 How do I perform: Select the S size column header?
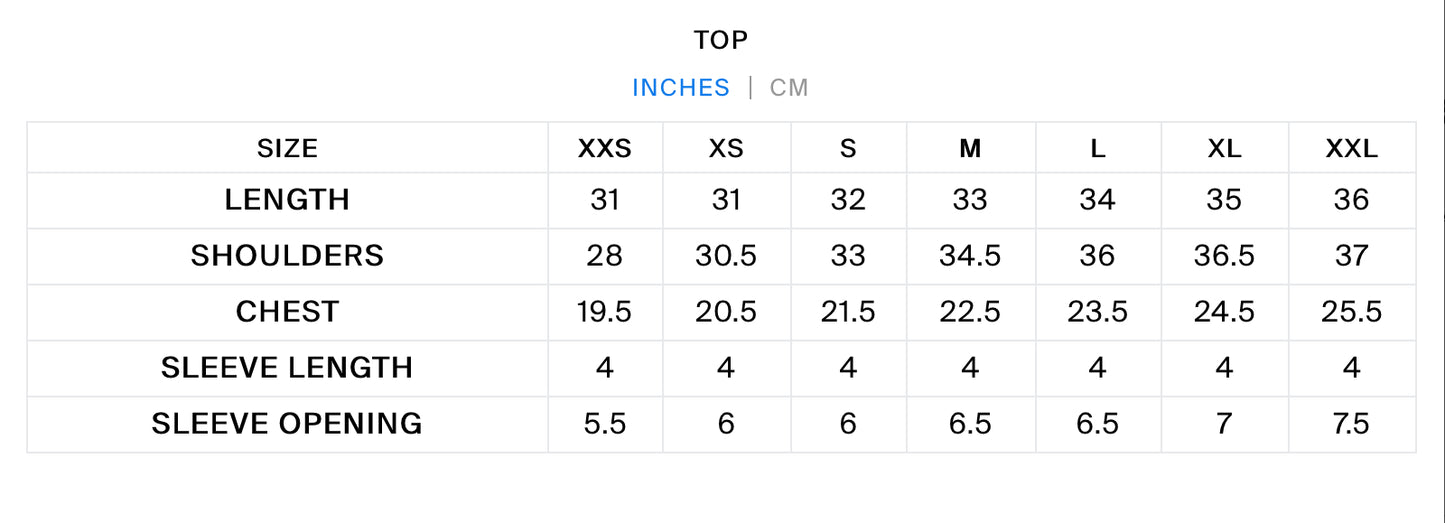[848, 149]
